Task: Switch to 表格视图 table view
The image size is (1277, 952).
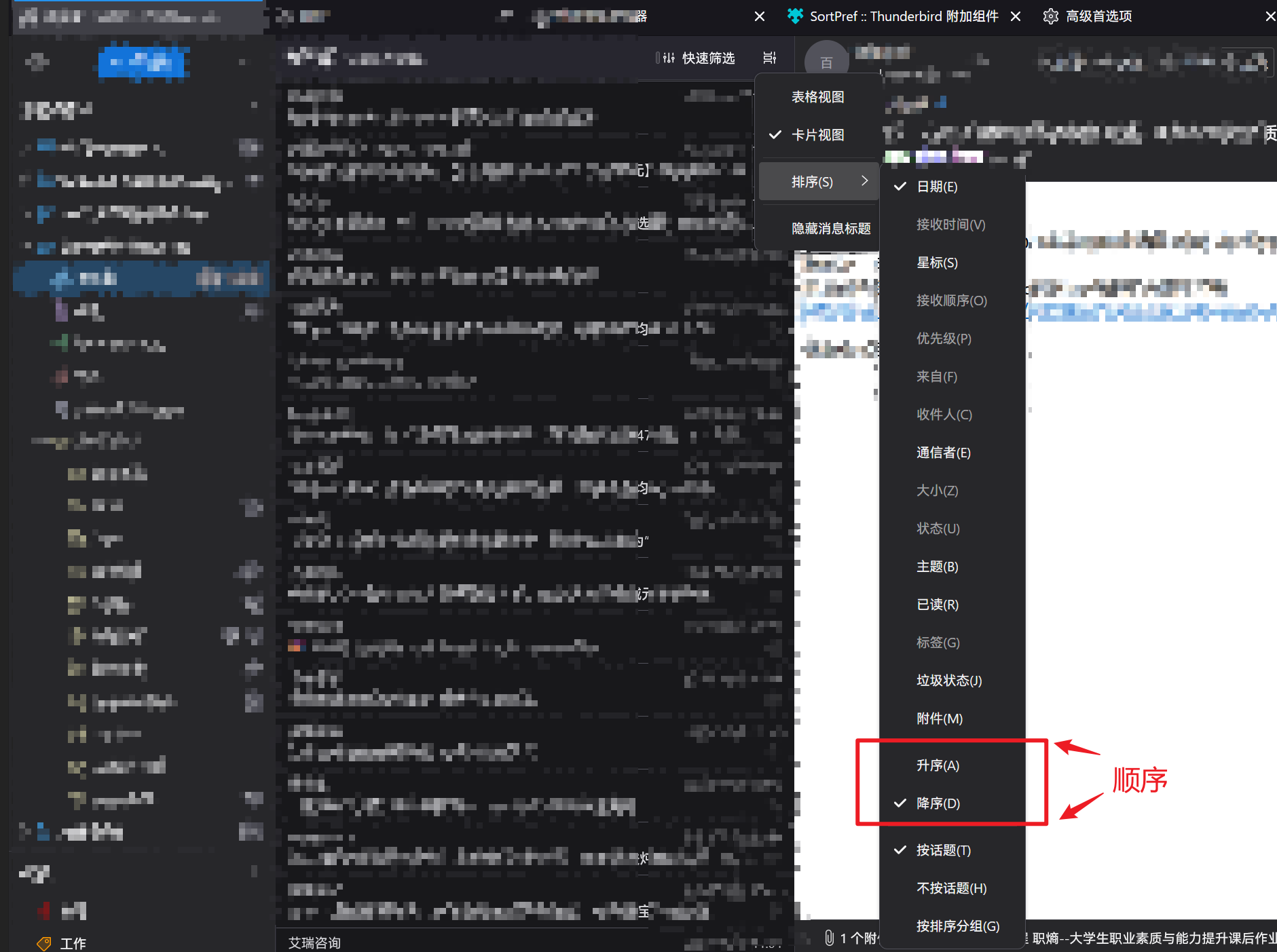Action: [x=817, y=97]
